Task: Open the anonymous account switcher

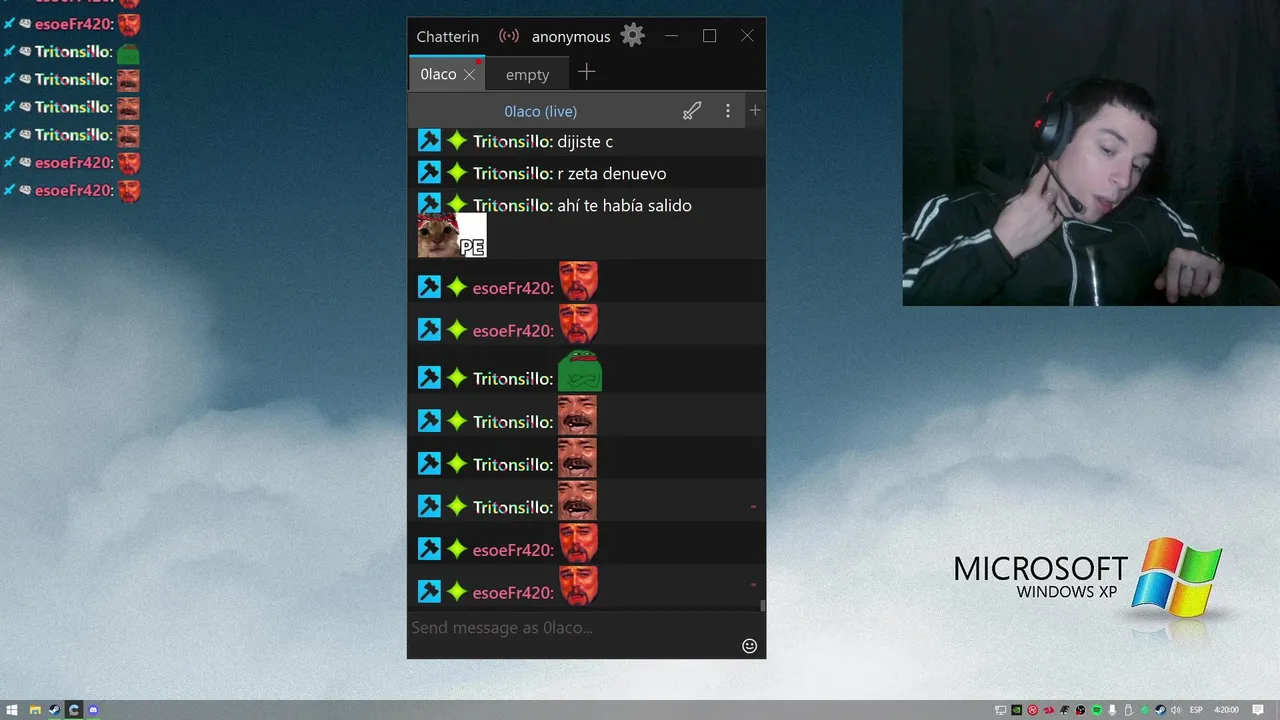Action: (x=571, y=37)
